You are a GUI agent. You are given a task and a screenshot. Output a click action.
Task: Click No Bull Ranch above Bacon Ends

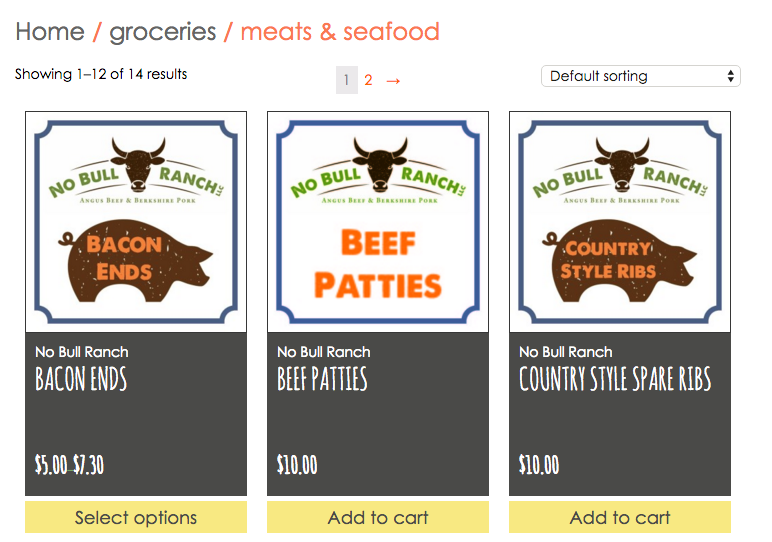(x=82, y=352)
